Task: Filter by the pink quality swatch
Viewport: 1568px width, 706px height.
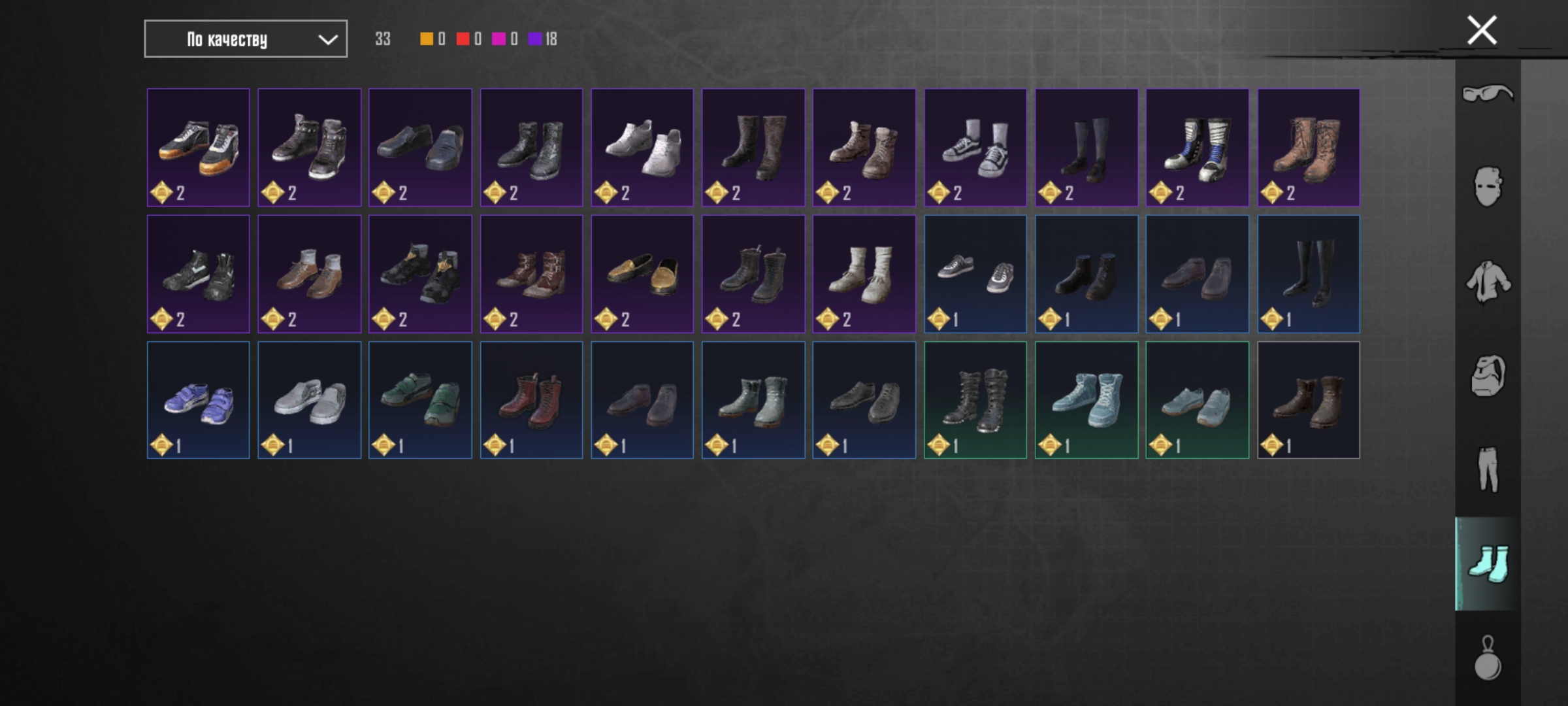Action: click(x=498, y=39)
